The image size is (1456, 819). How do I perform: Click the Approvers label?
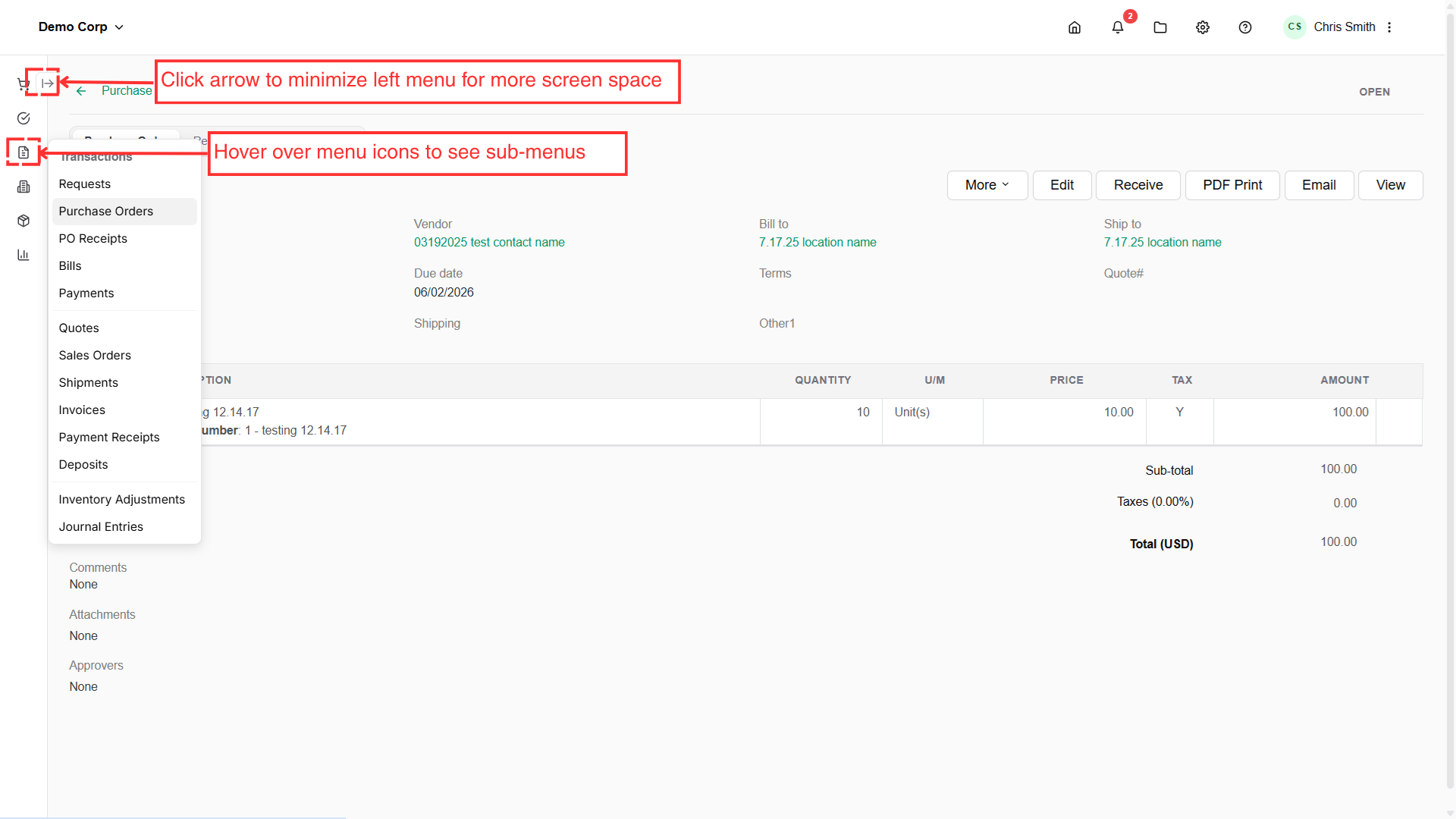96,666
